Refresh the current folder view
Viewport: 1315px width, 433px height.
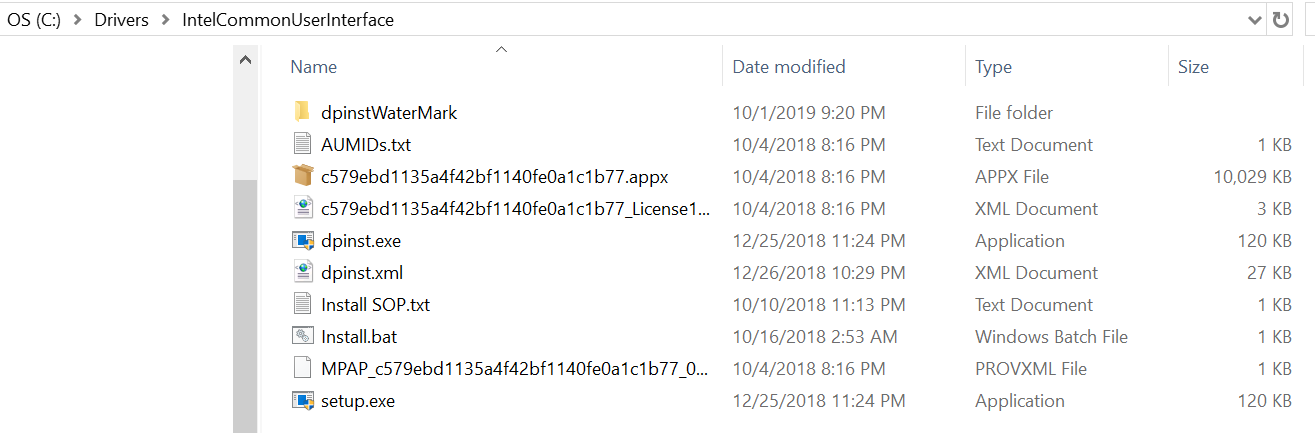1281,20
